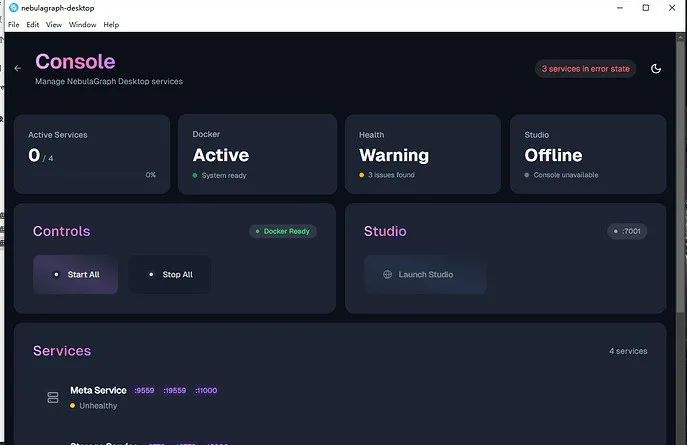
Task: Open the Window menu
Action: click(82, 25)
